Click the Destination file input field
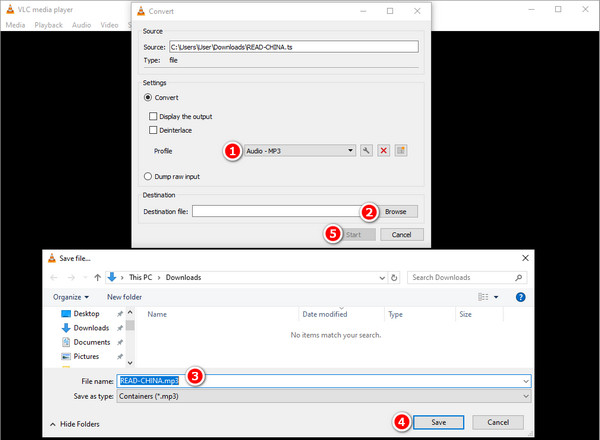This screenshot has height=440, width=600. (x=279, y=211)
